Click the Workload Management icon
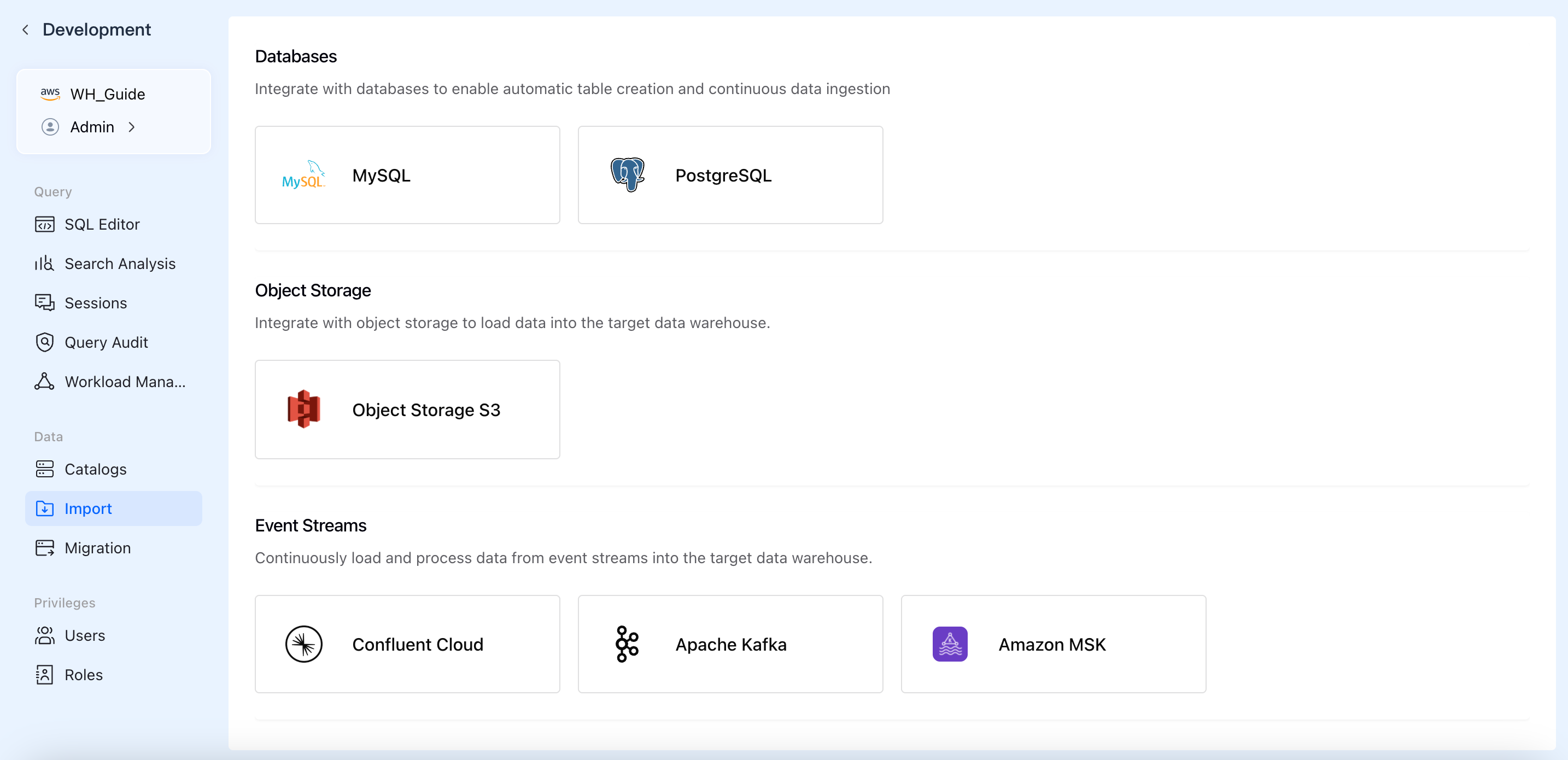 pyautogui.click(x=44, y=382)
